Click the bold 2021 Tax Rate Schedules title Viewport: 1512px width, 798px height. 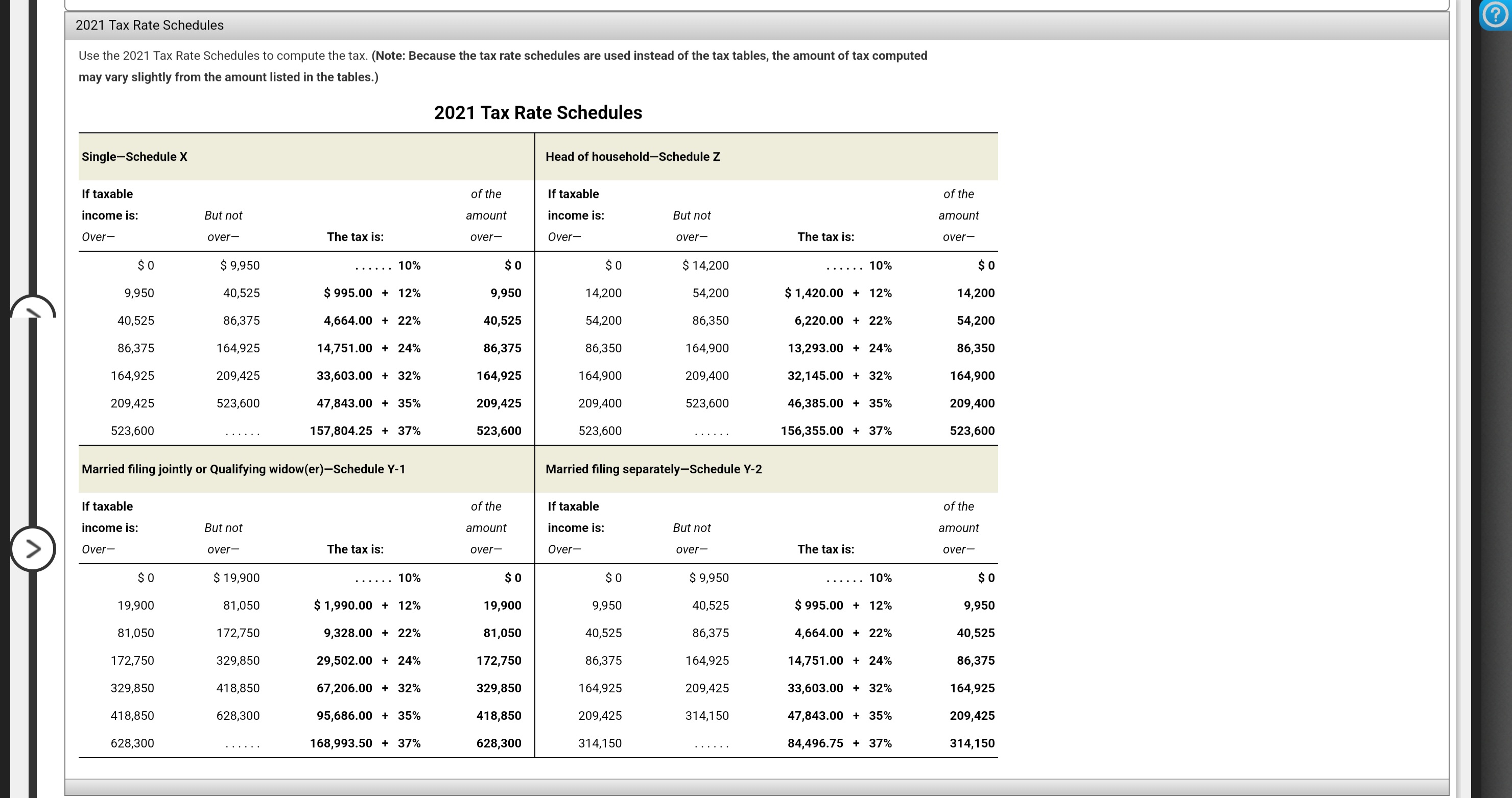(538, 113)
